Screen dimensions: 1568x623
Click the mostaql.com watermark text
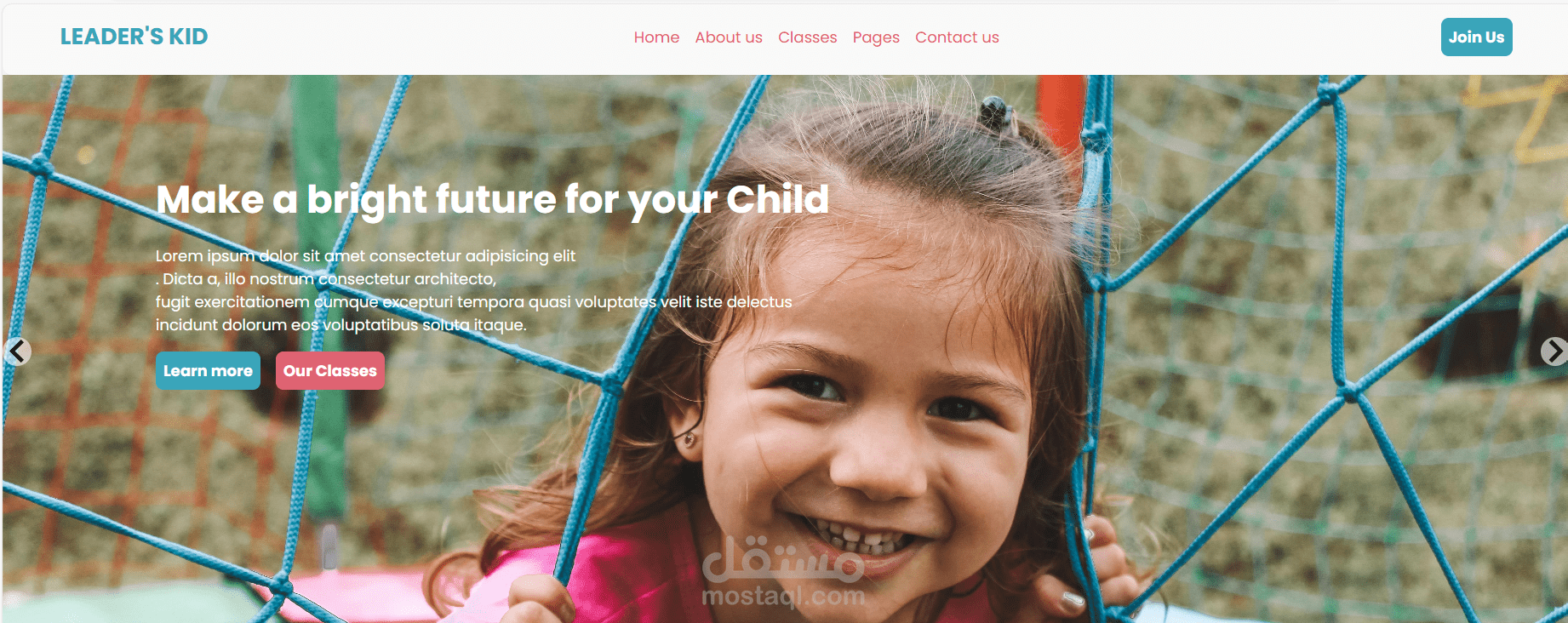[783, 596]
